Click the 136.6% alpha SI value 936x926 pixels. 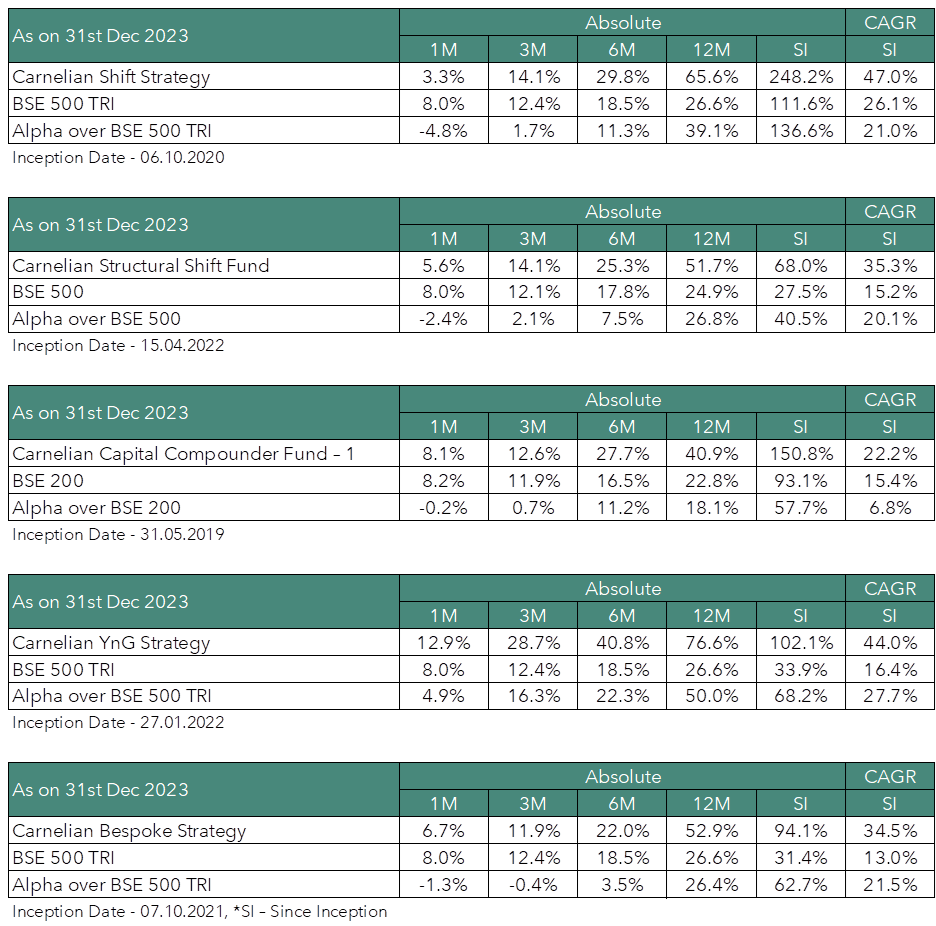click(x=800, y=131)
